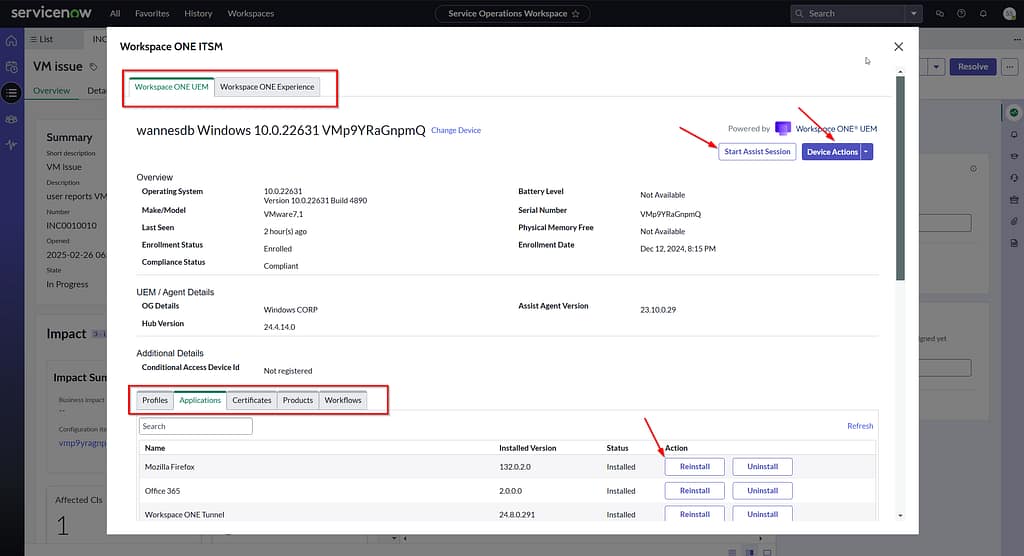Click the Resolve button

(972, 67)
